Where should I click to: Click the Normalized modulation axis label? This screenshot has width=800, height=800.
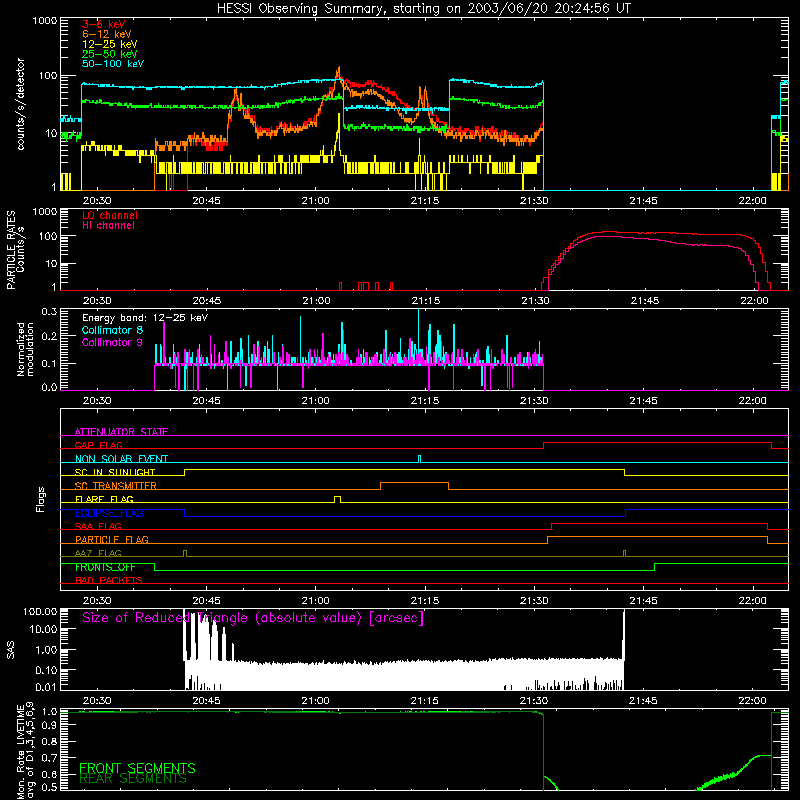[25, 349]
